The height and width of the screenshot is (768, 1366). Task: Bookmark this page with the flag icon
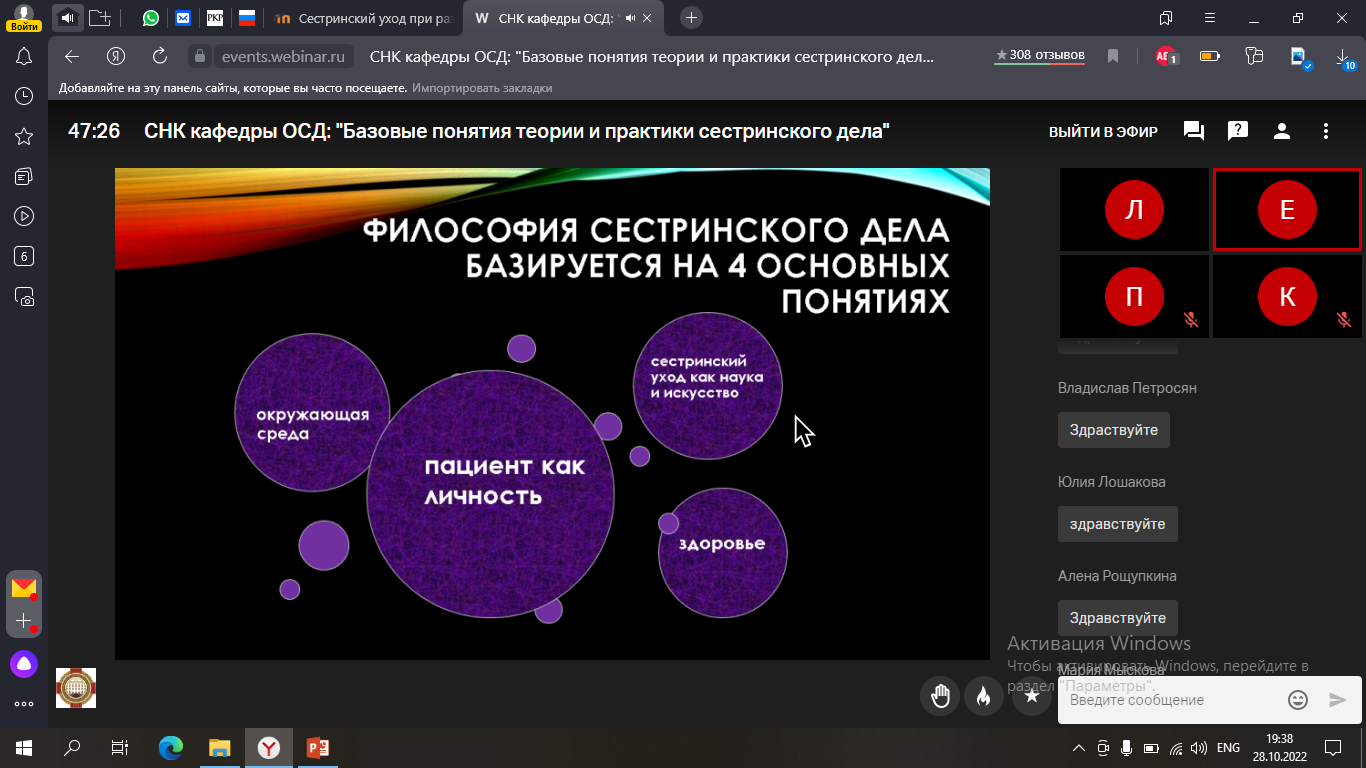coord(1113,56)
